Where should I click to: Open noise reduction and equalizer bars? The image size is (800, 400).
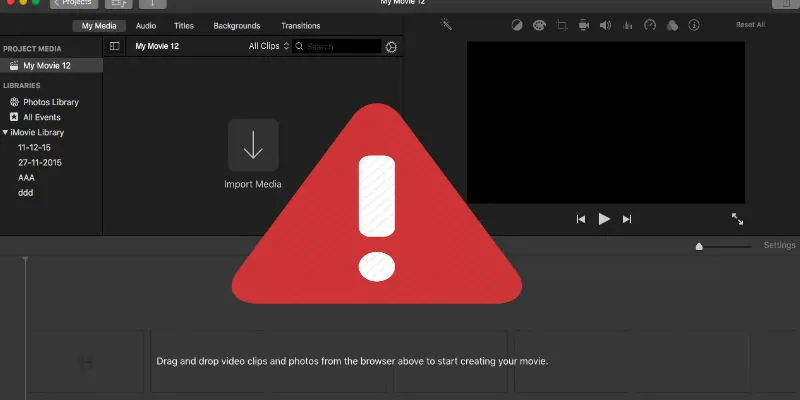pos(628,25)
